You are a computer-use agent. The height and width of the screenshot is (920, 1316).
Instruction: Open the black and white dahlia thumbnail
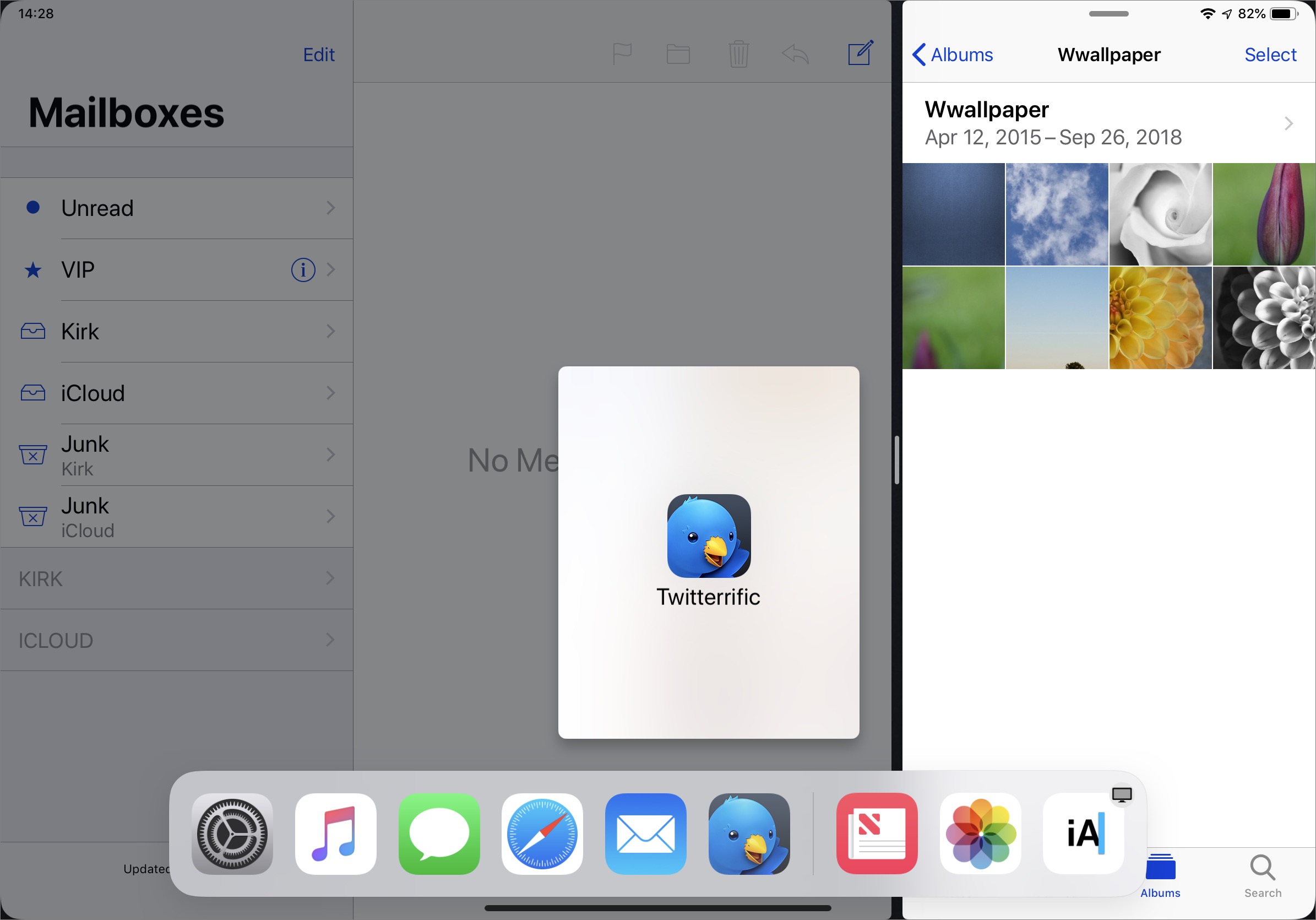click(1264, 318)
